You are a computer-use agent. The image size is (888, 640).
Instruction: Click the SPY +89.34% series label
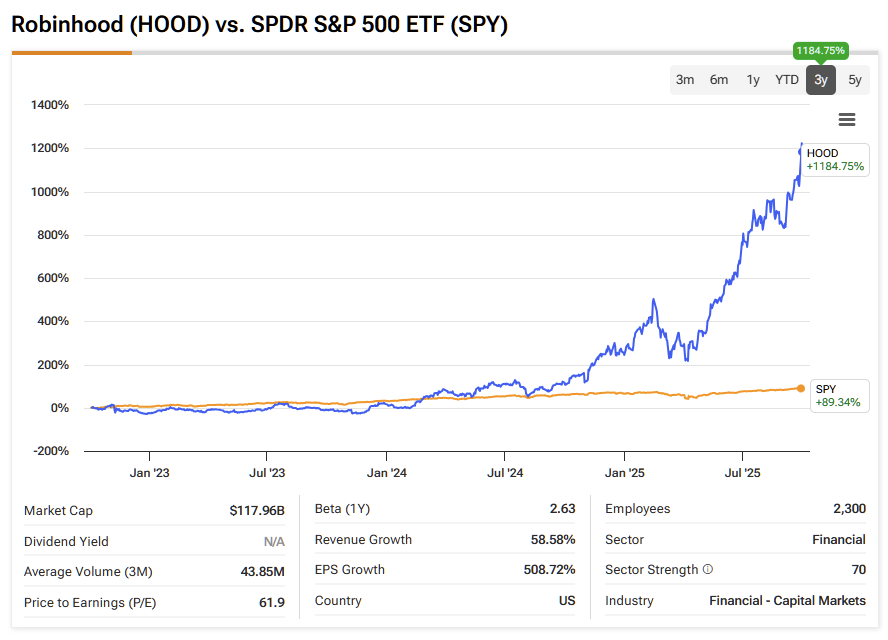(x=836, y=395)
